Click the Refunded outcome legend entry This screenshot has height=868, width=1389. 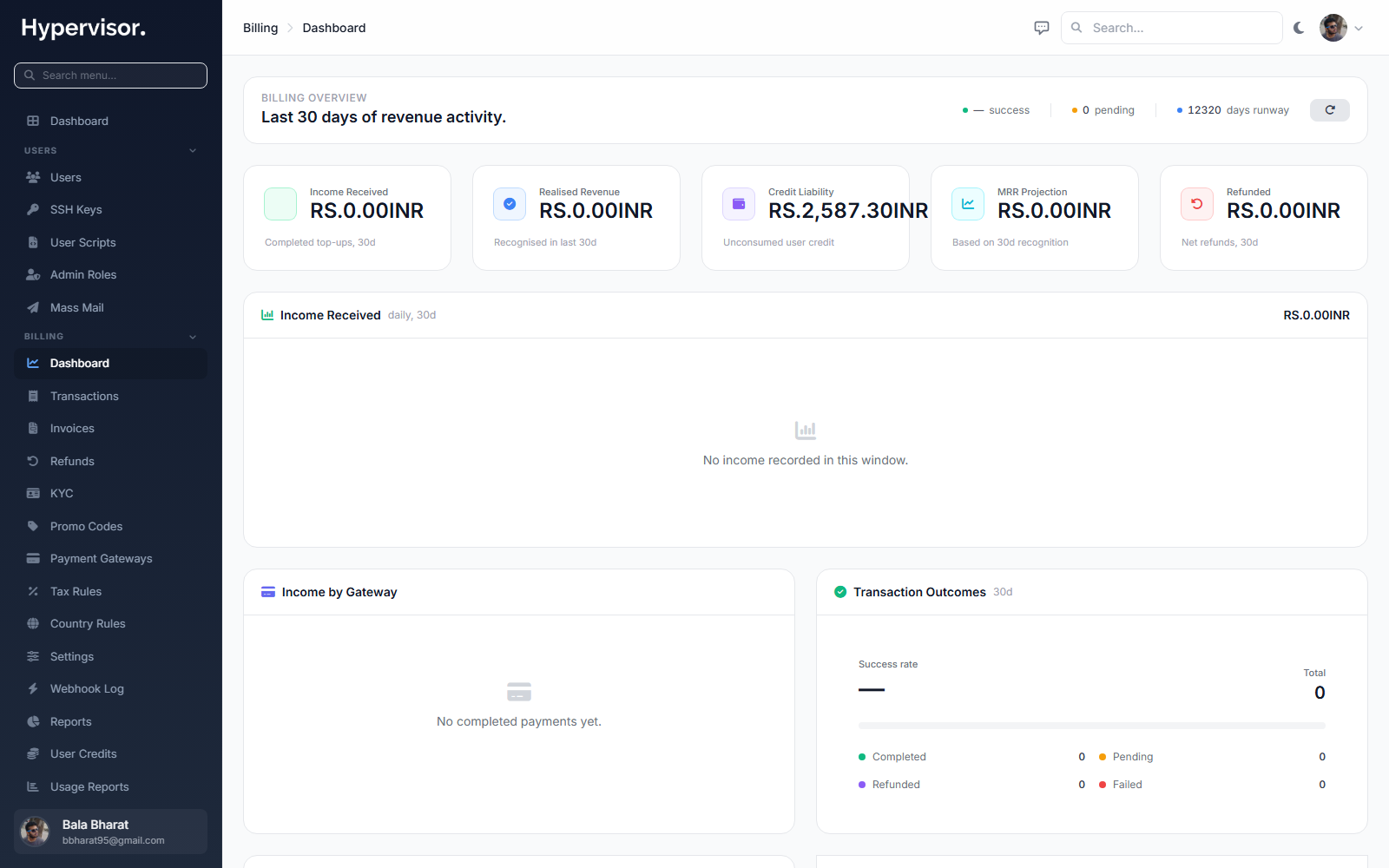coord(971,785)
